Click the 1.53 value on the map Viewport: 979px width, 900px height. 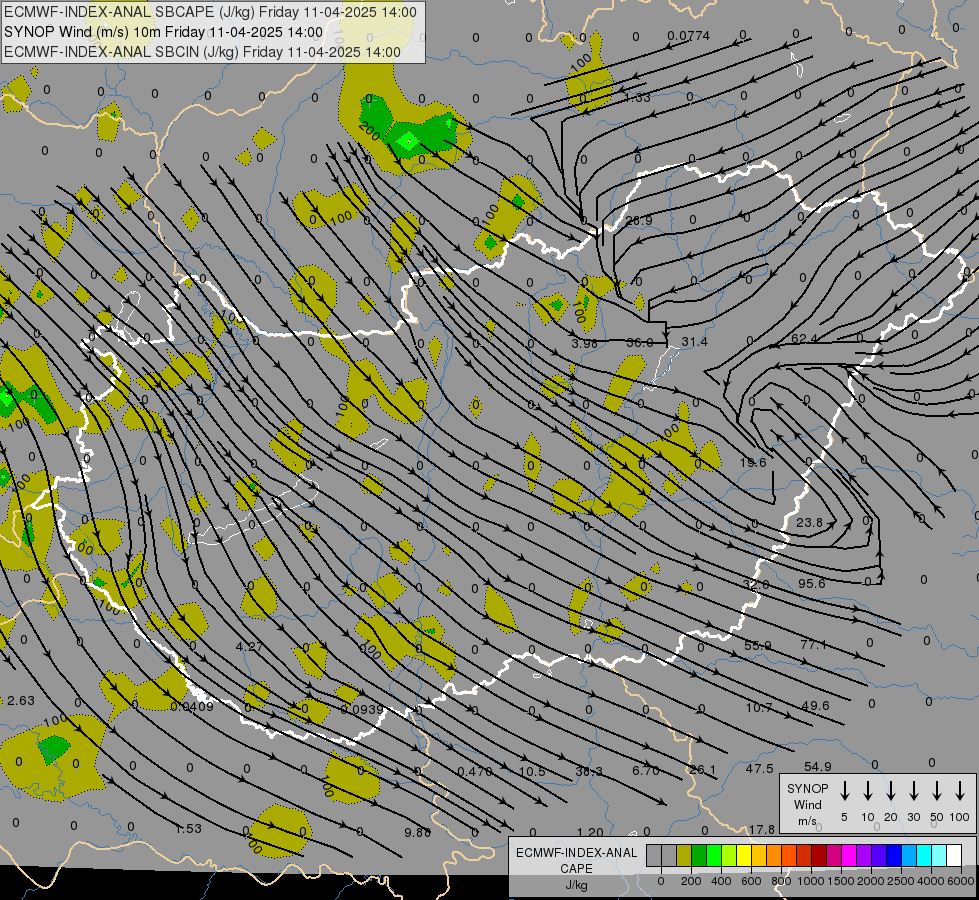point(188,829)
